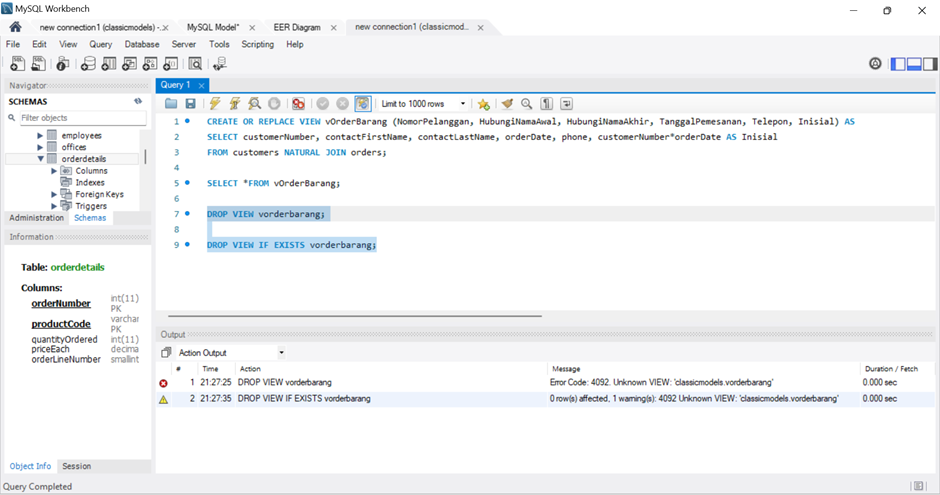
Task: Open an SQL script file in new tab
Action: (x=38, y=64)
